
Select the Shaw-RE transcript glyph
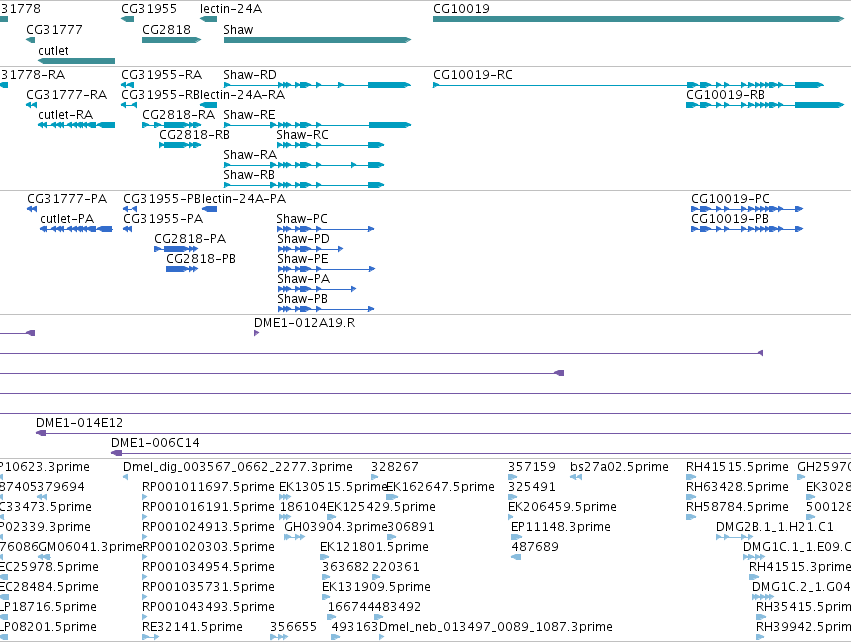[317, 125]
